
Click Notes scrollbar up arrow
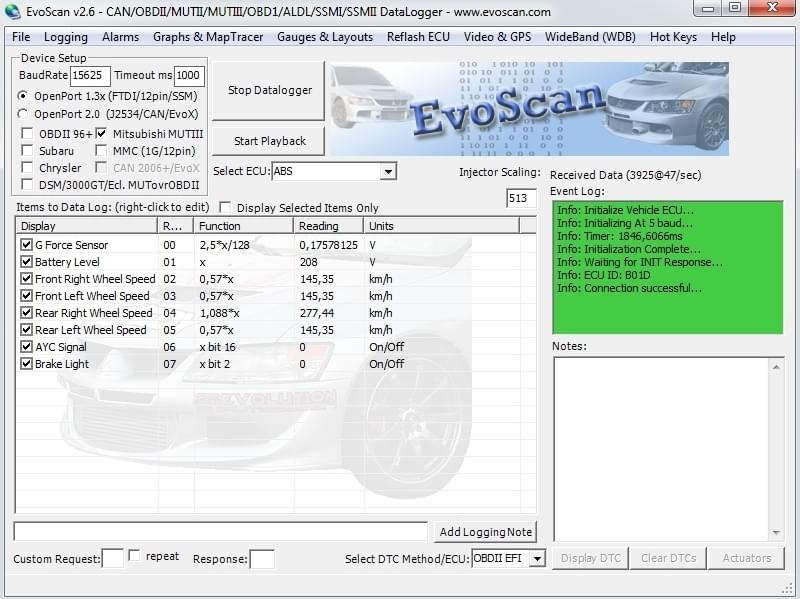(x=776, y=367)
